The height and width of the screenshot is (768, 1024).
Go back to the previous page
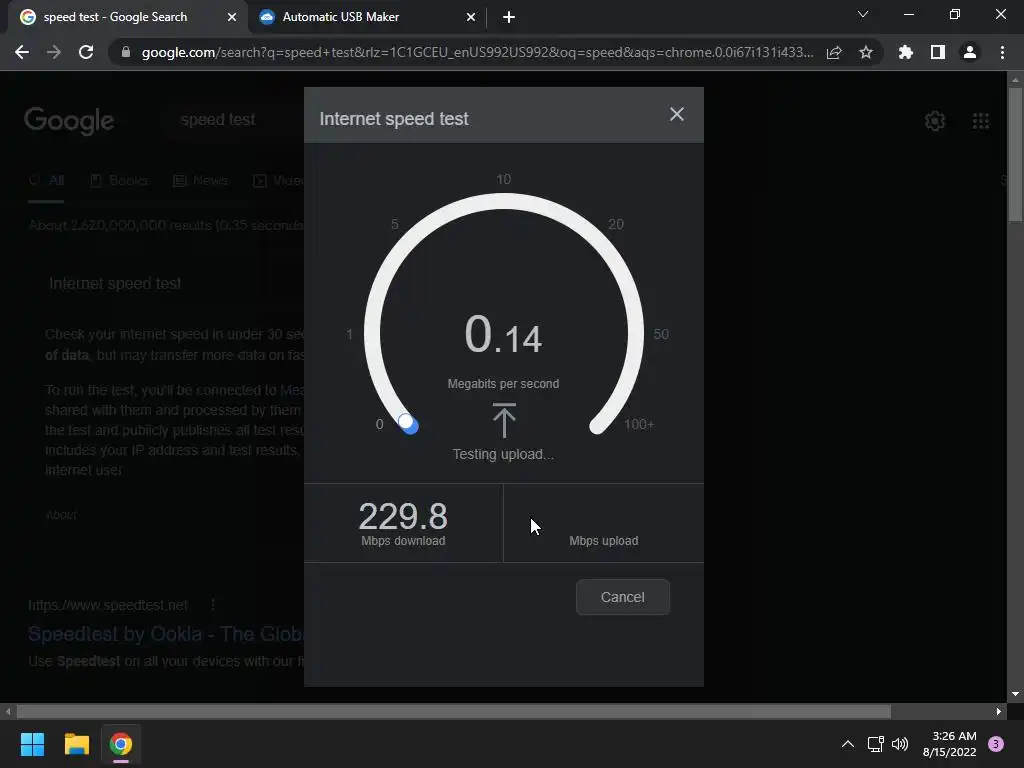pos(22,52)
